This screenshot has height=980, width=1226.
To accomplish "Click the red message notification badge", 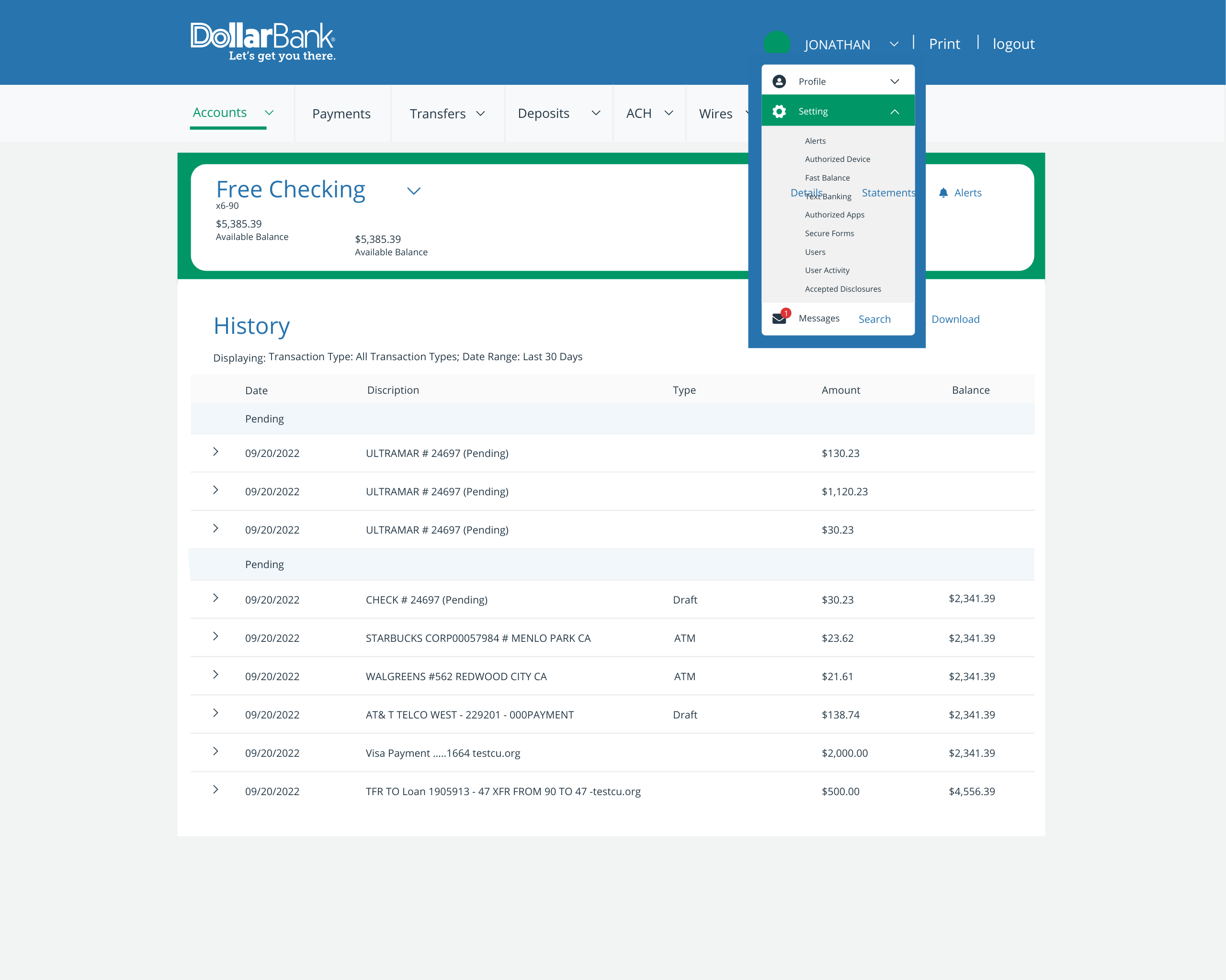I will click(x=786, y=313).
